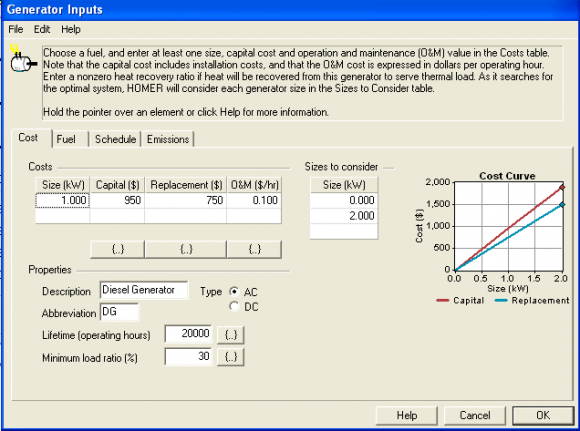Select the O&M cell showing 0.100

coord(254,201)
